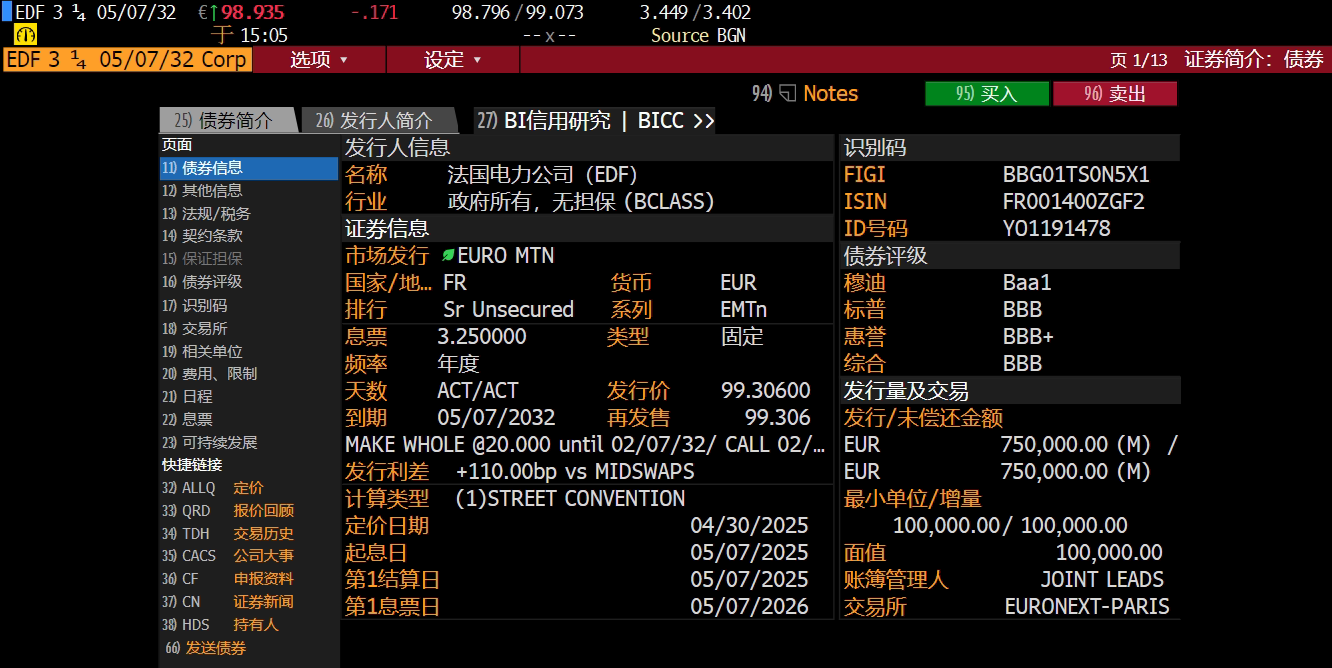The image size is (1332, 668).
Task: Click the Source BGN label
Action: click(698, 35)
